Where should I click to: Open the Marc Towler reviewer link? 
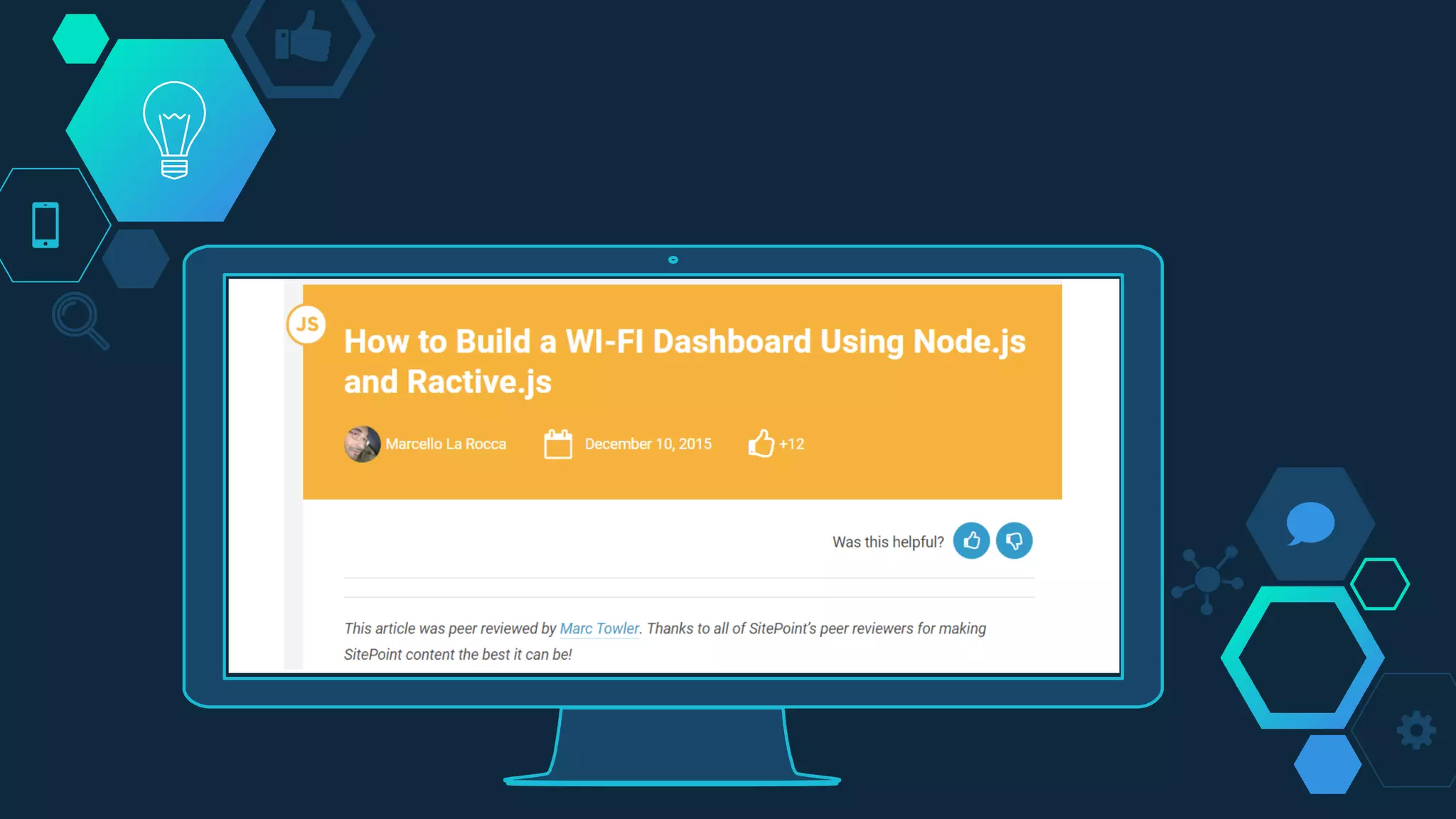coord(599,628)
